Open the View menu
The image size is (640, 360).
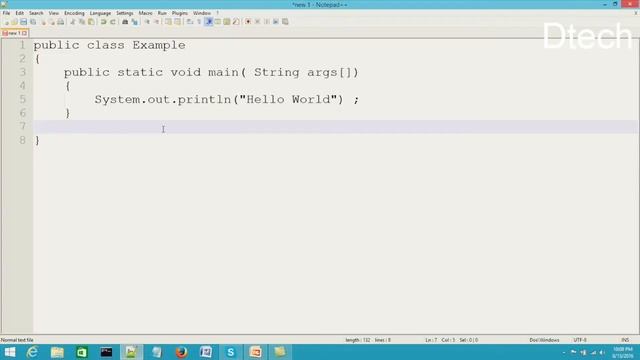tap(53, 13)
